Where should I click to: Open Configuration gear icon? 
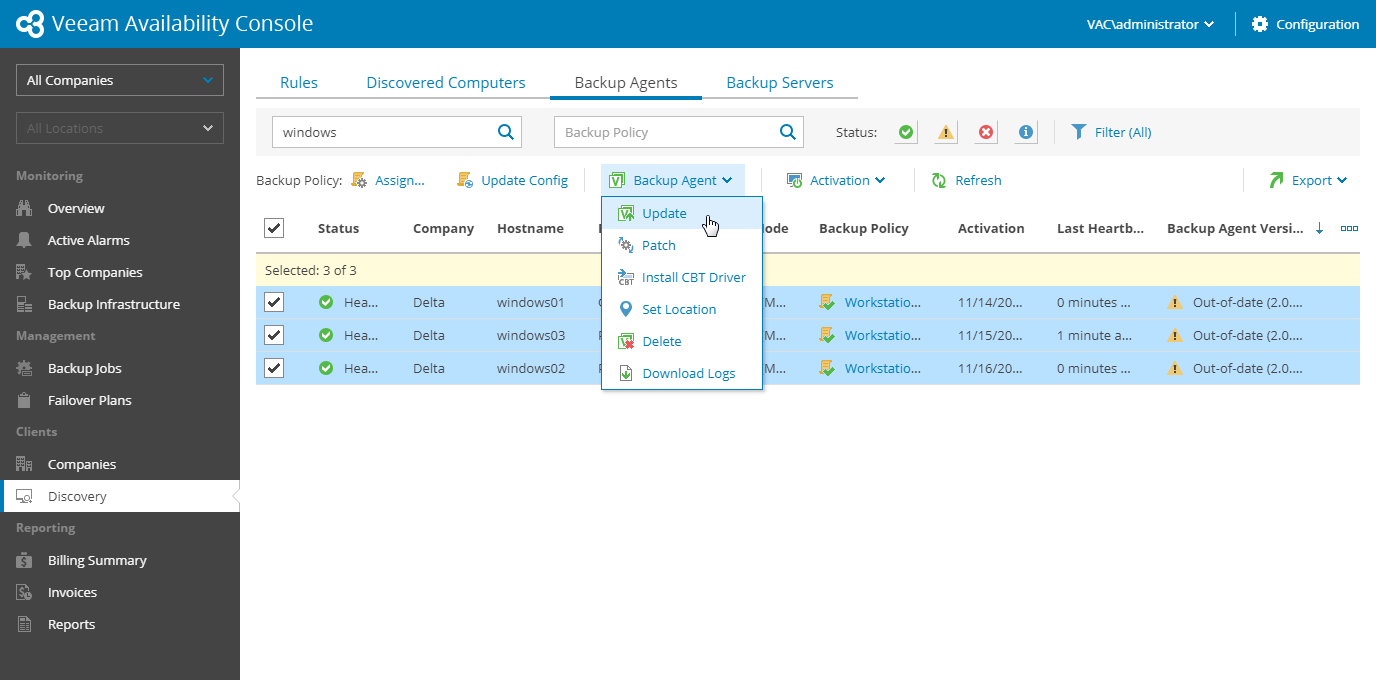click(x=1260, y=24)
